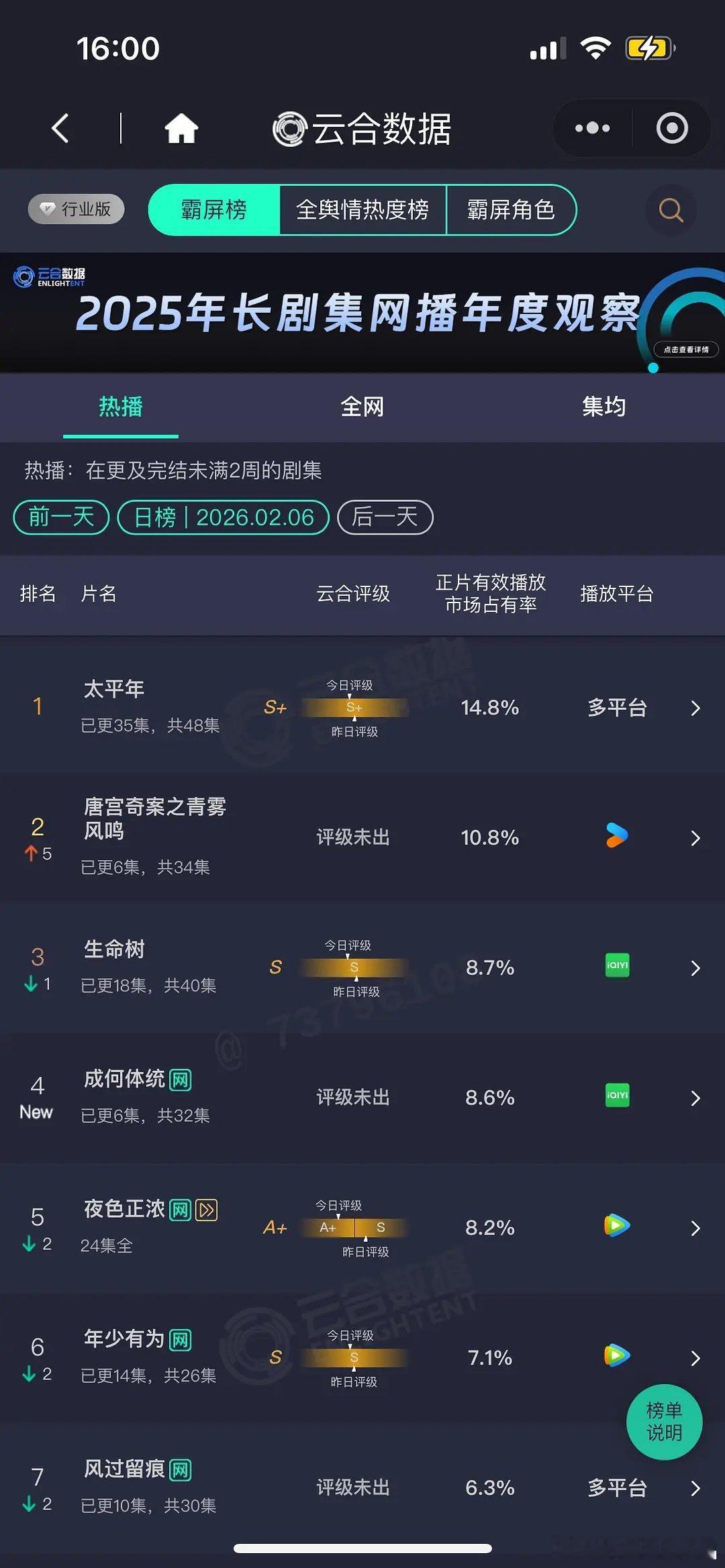Image resolution: width=725 pixels, height=1568 pixels.
Task: Open the 霸屏角色 tab
Action: 512,210
